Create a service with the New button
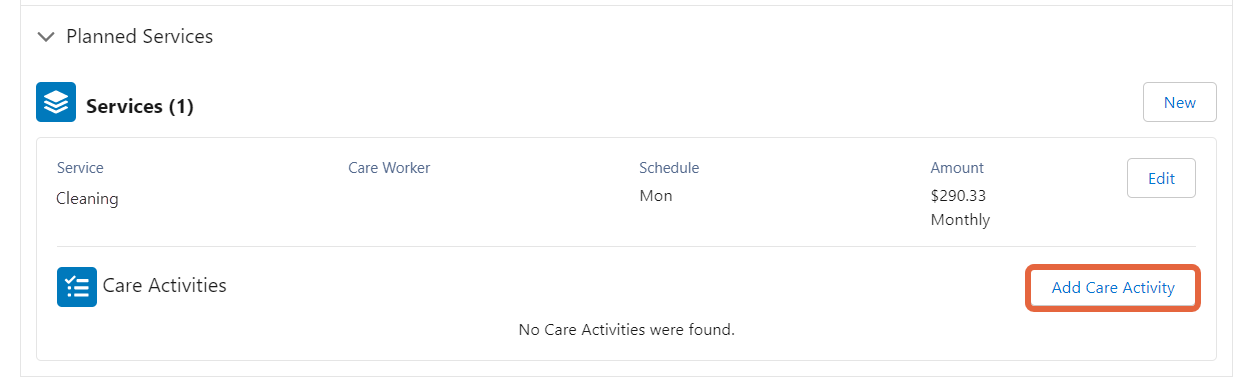The height and width of the screenshot is (379, 1253). pos(1180,102)
